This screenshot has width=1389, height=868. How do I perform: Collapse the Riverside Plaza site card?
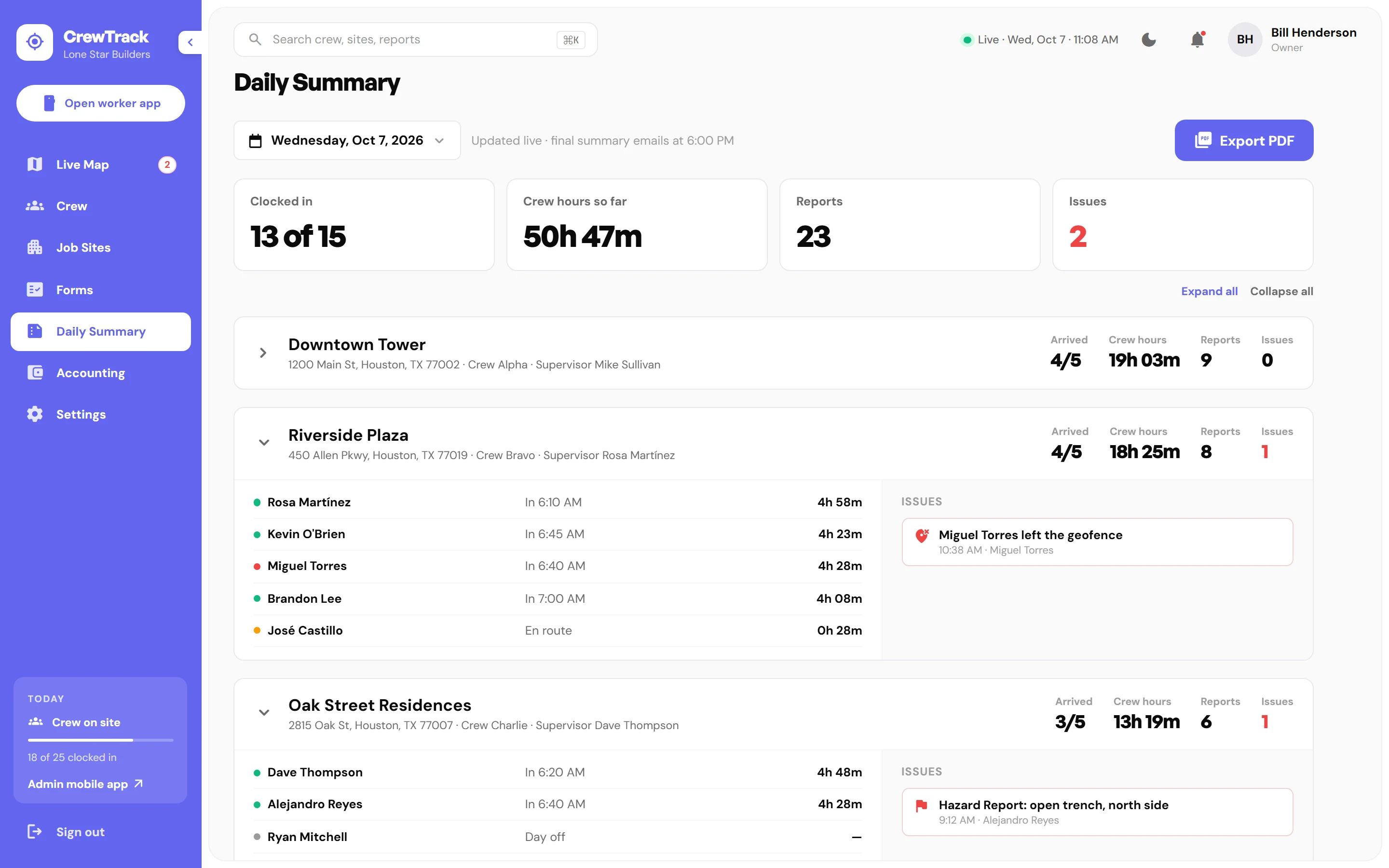click(264, 443)
